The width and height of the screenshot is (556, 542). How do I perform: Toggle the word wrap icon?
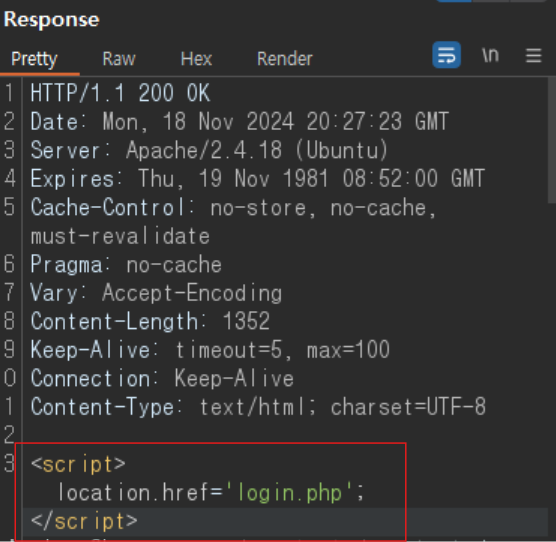pos(446,55)
